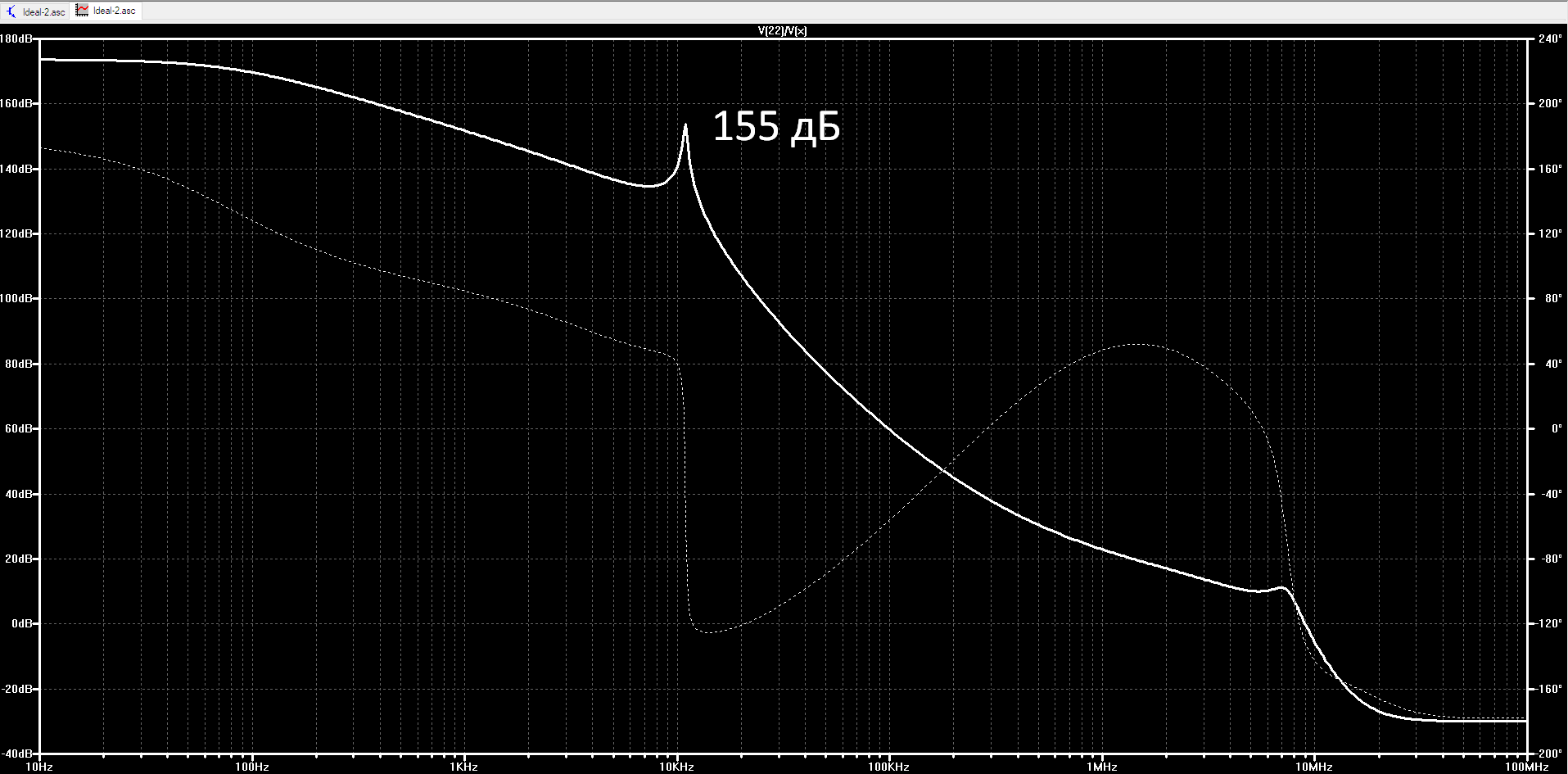1568x774 pixels.
Task: Click the 60dB magnitude axis label
Action: click(19, 428)
